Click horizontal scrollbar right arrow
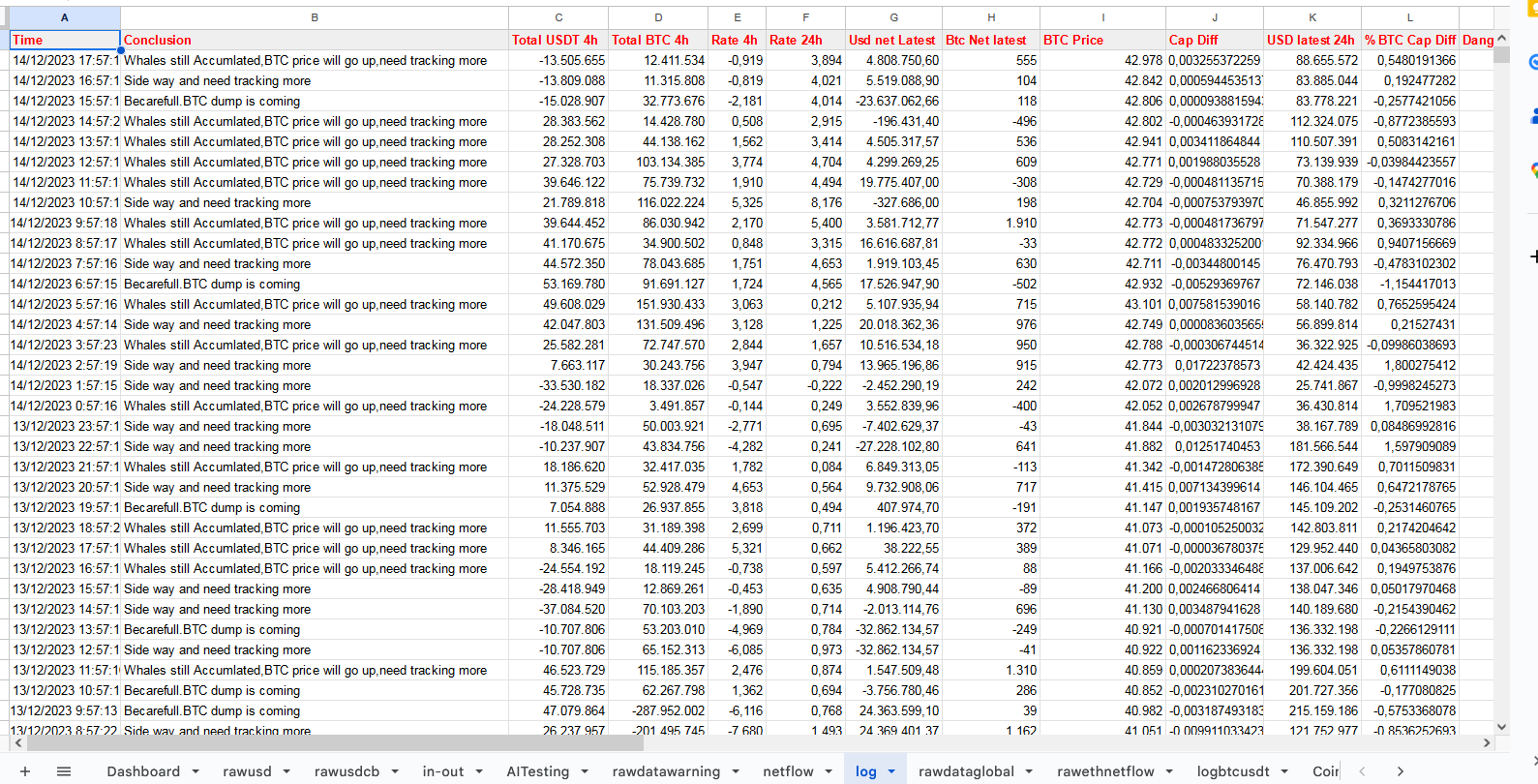Screen dimensions: 1538x784 coord(1487,743)
